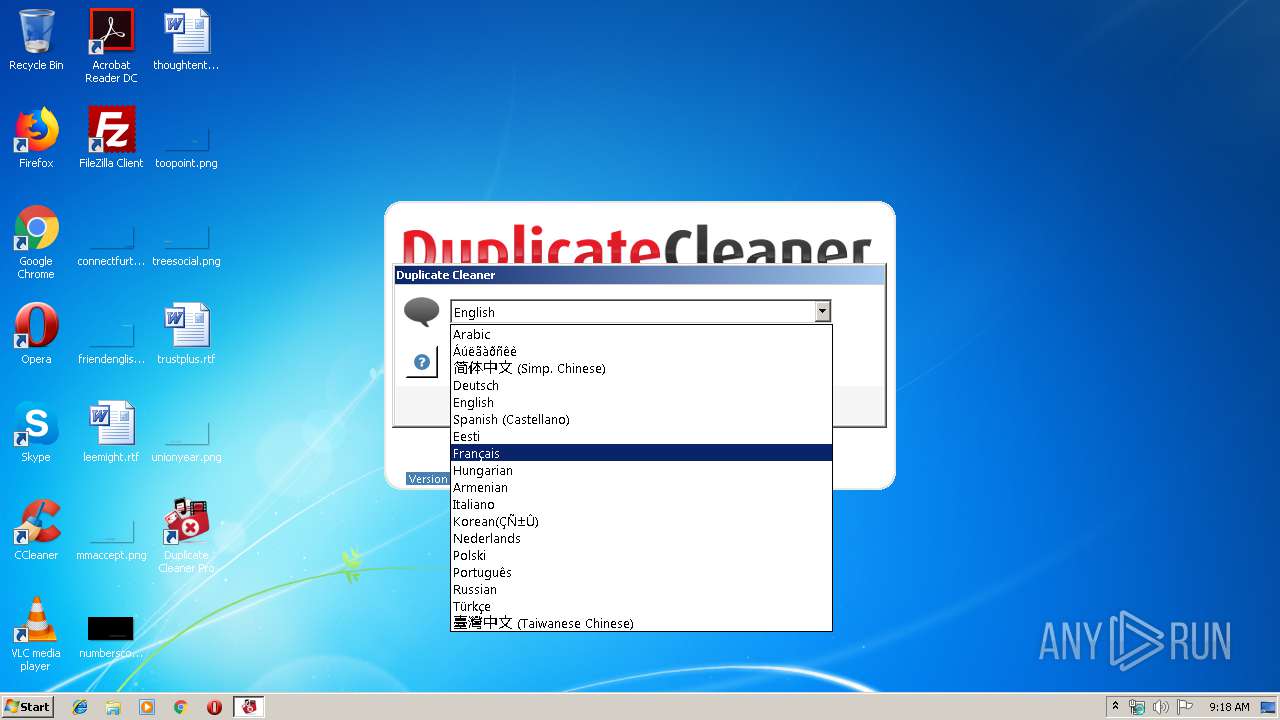Launch Firefox from desktop
The height and width of the screenshot is (720, 1280).
[x=36, y=138]
